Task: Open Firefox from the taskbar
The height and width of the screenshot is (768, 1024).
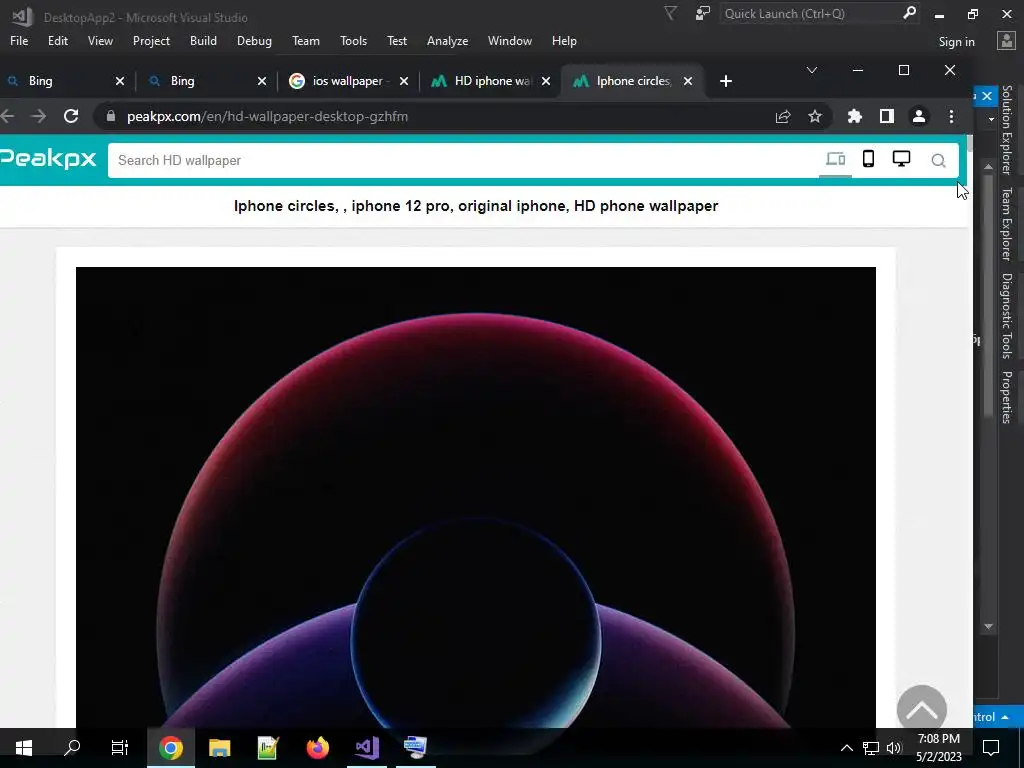Action: click(x=317, y=747)
